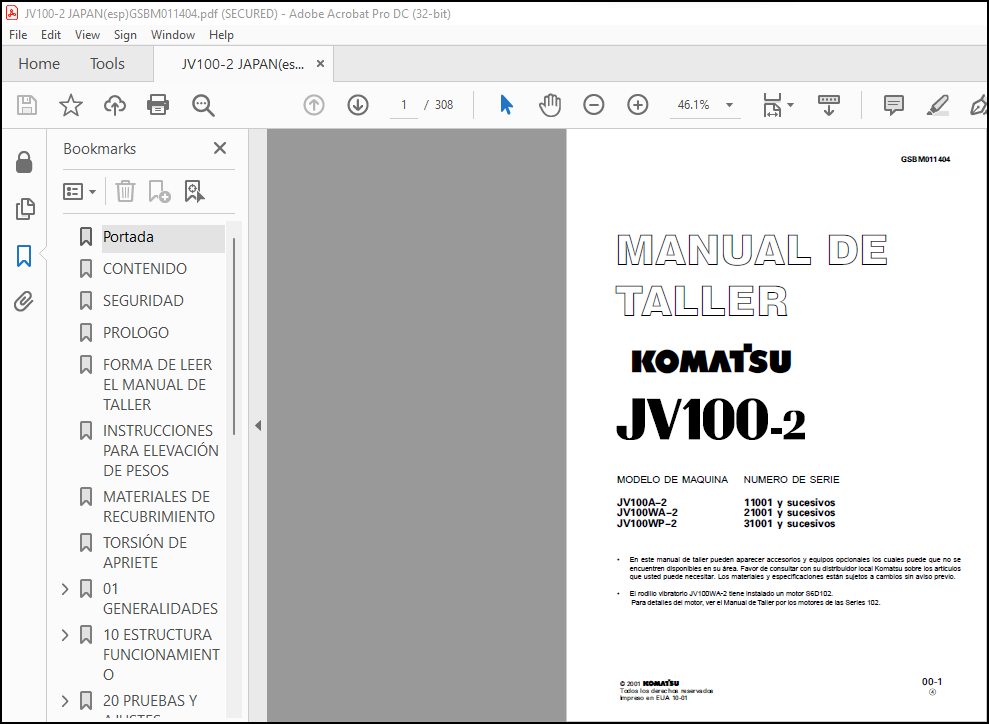Add document to starred favorites

71,105
